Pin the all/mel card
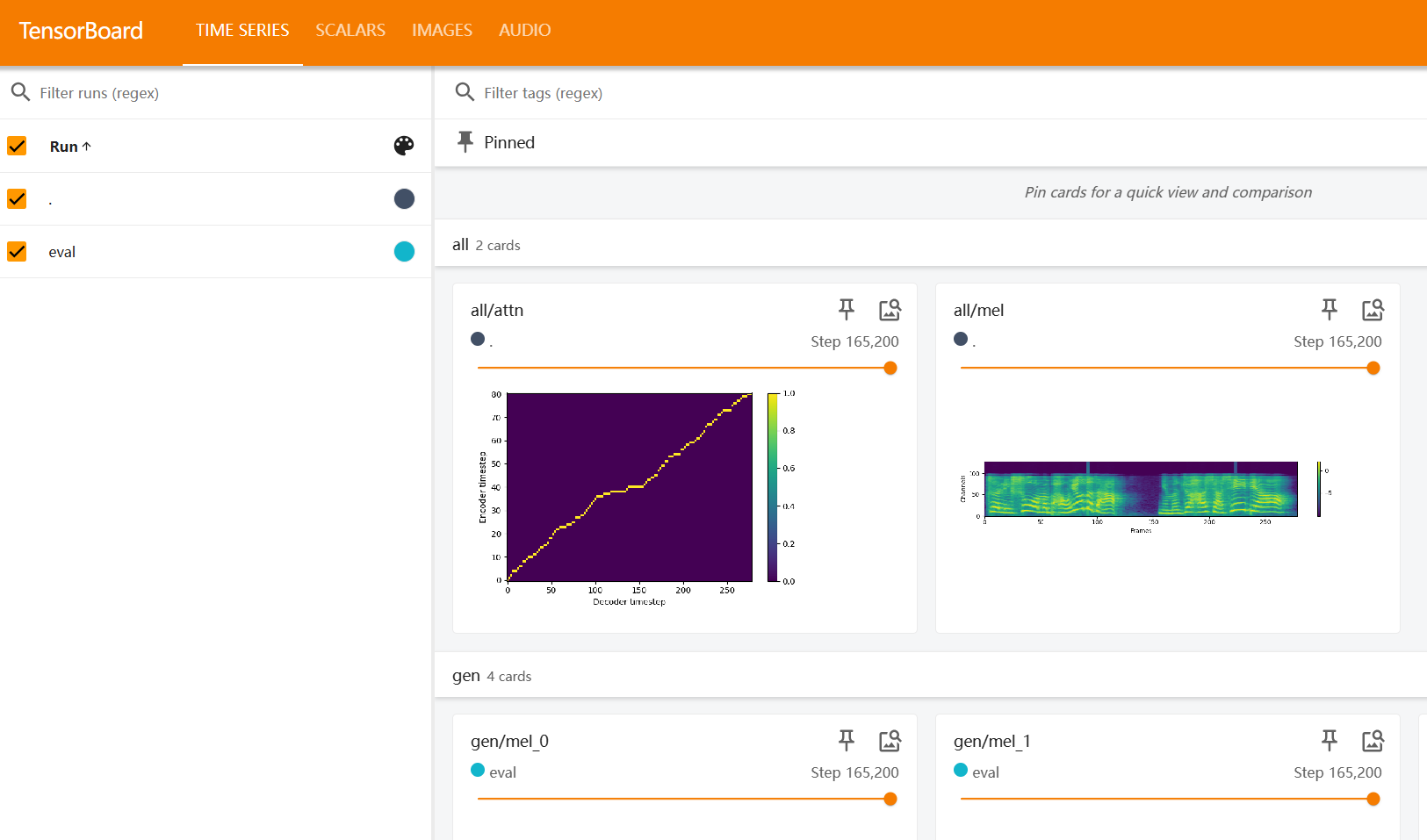The width and height of the screenshot is (1427, 840). 1330,309
